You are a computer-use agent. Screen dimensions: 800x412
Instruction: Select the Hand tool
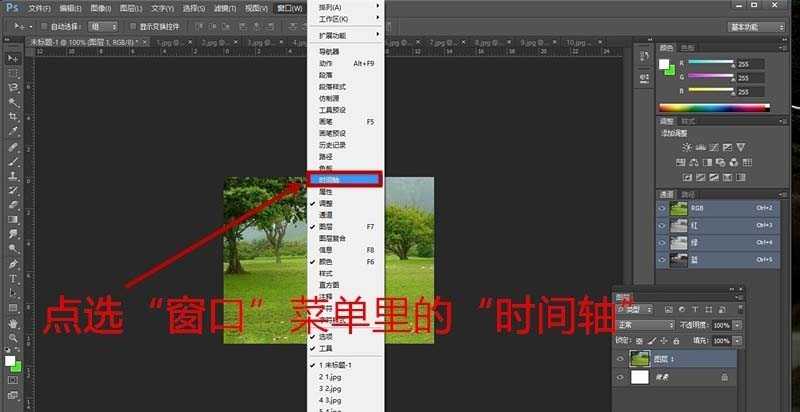(x=13, y=323)
